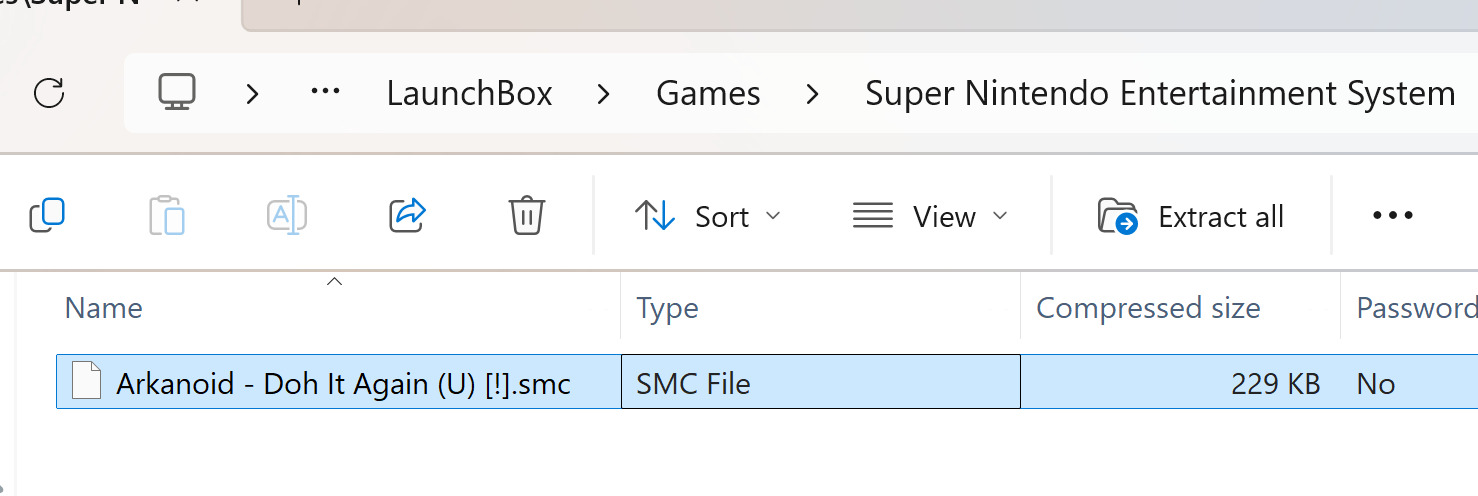Click the Rename toolbar icon
The image size is (1478, 496).
coord(287,215)
